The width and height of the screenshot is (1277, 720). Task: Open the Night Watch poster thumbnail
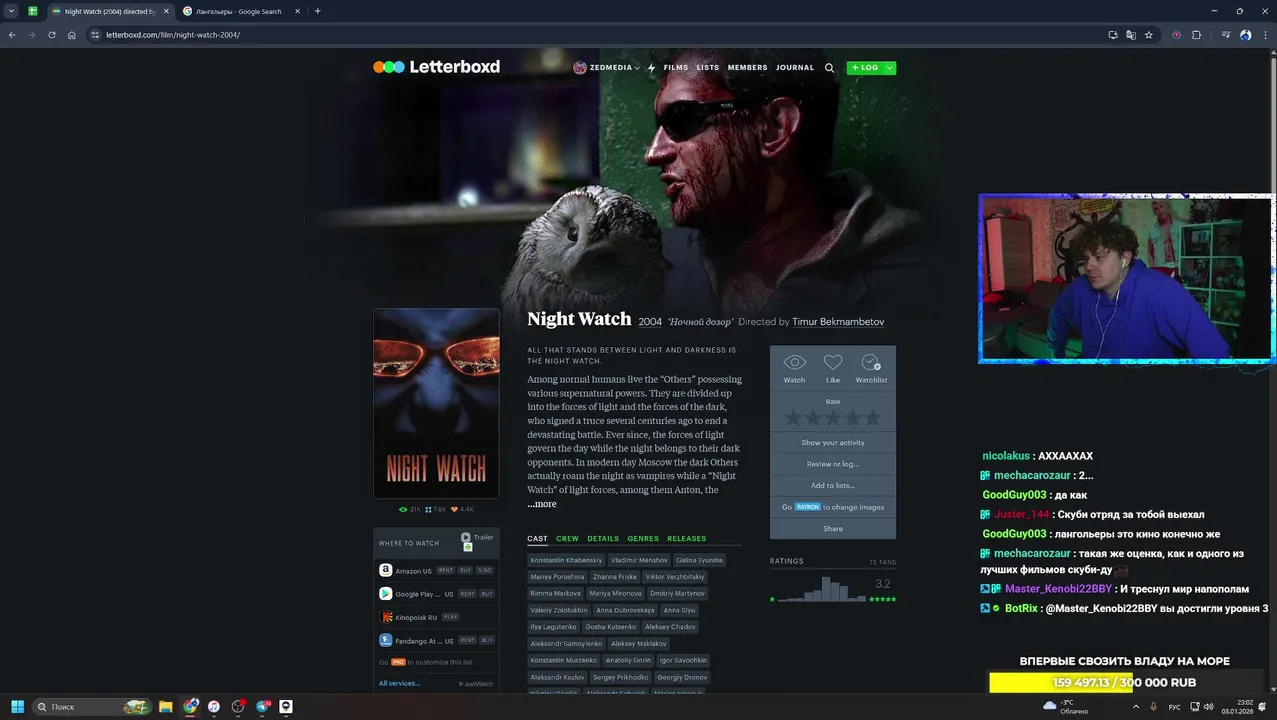(x=436, y=403)
